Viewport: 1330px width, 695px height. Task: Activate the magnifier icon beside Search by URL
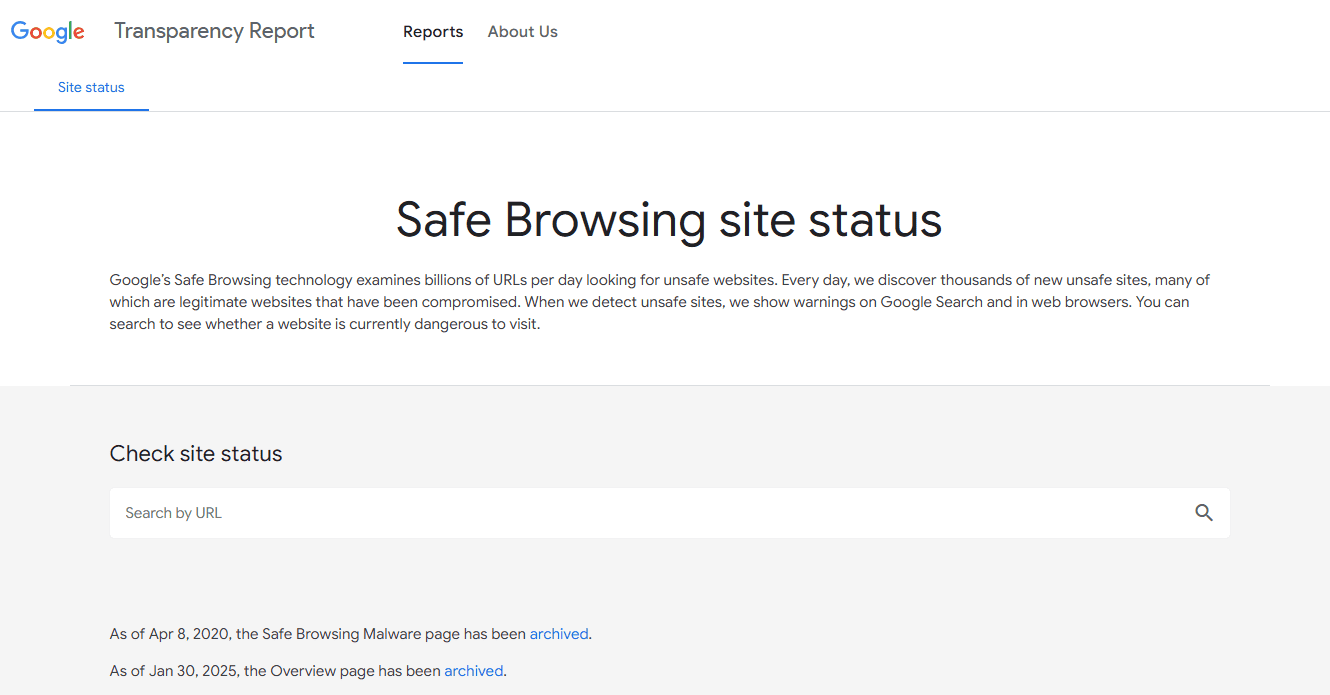pyautogui.click(x=1203, y=512)
